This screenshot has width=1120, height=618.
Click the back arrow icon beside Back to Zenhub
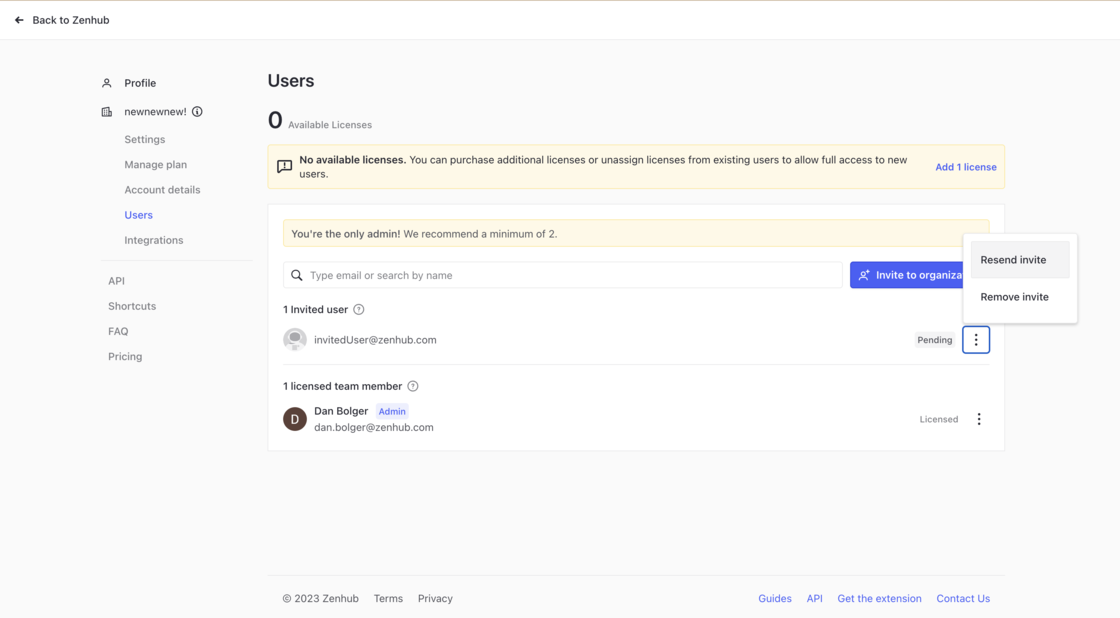19,20
